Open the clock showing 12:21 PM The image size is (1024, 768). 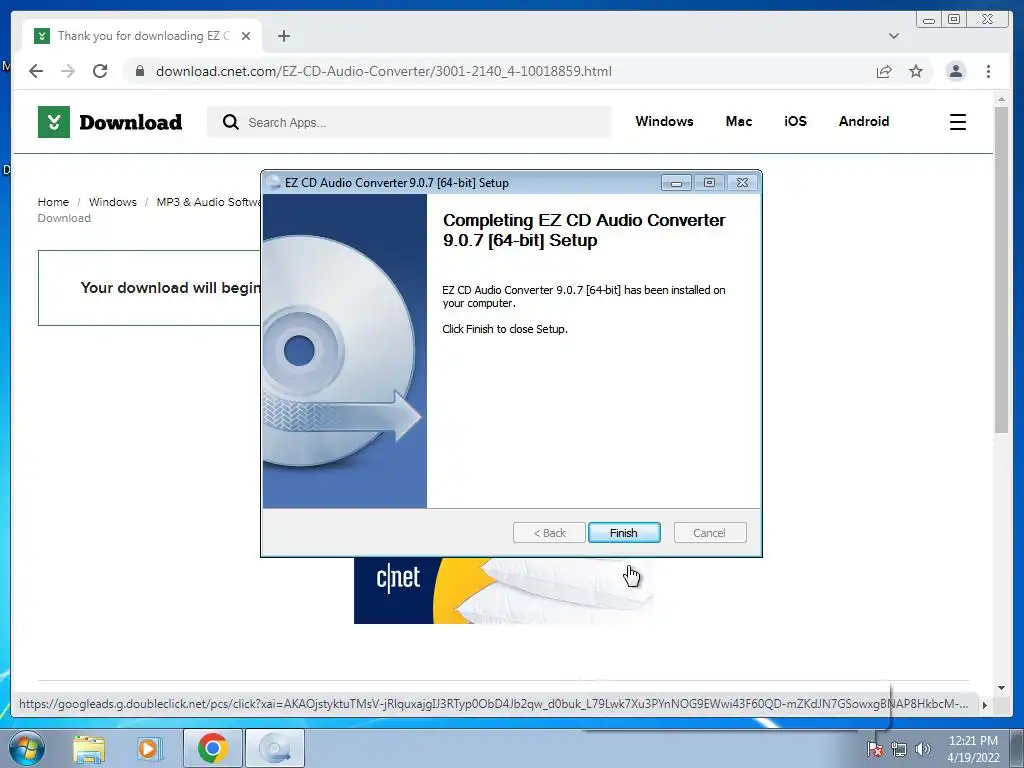973,749
